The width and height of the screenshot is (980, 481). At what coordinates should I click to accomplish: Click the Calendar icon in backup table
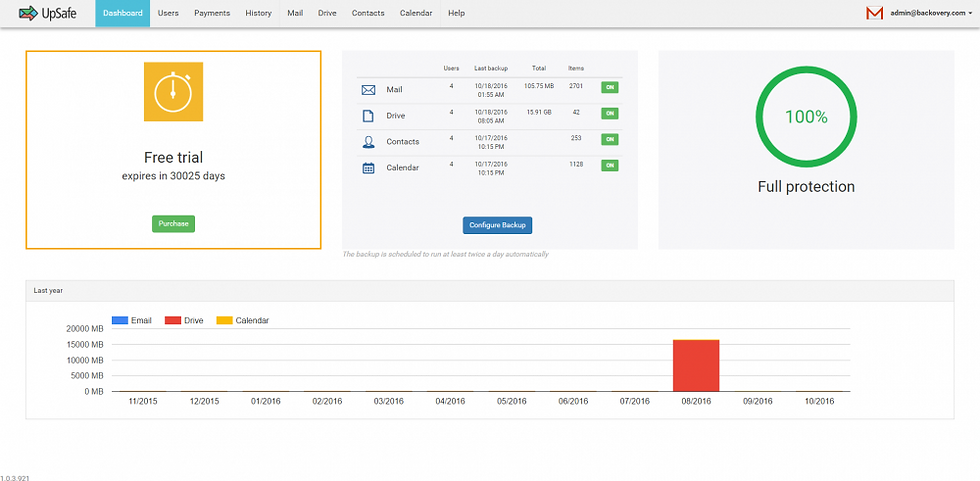[x=368, y=167]
